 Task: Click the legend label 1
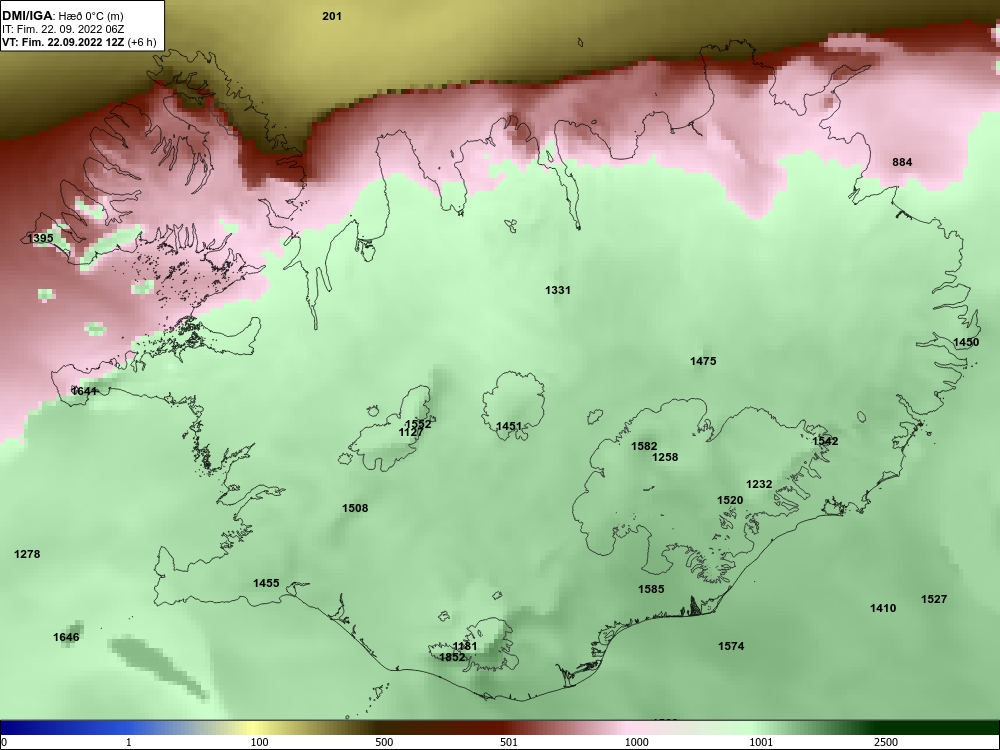click(129, 742)
